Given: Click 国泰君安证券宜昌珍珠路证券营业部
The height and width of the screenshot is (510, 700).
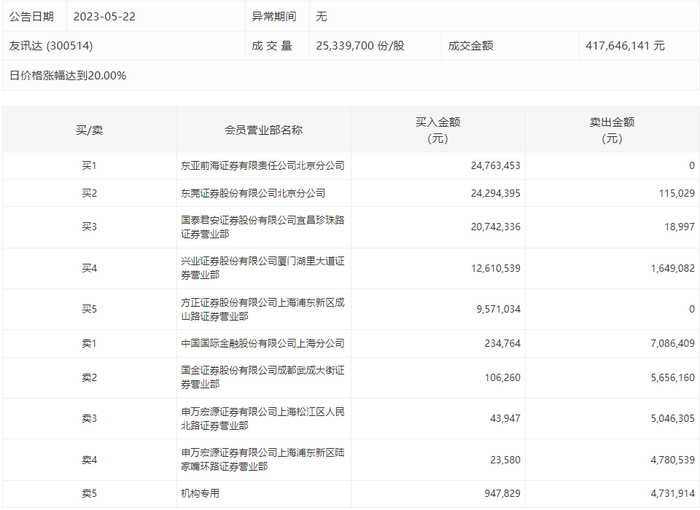Looking at the screenshot, I should click(x=262, y=227).
